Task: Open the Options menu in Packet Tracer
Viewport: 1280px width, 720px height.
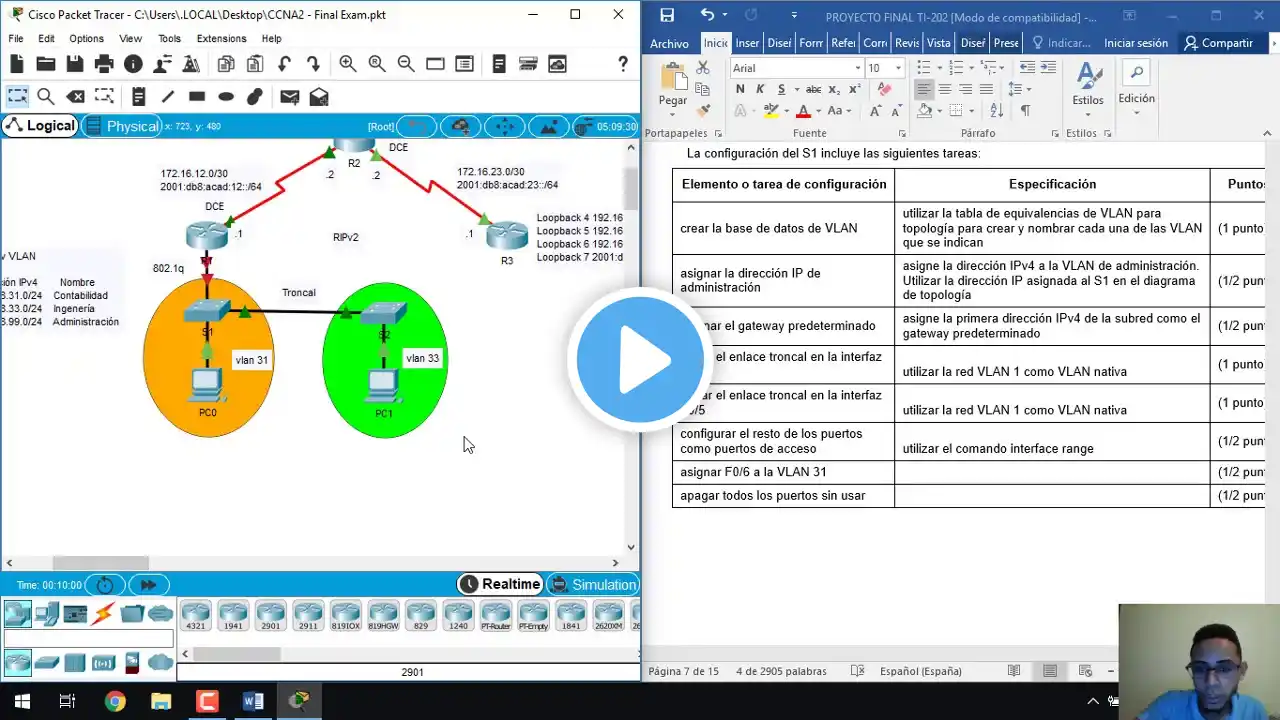Action: point(86,38)
